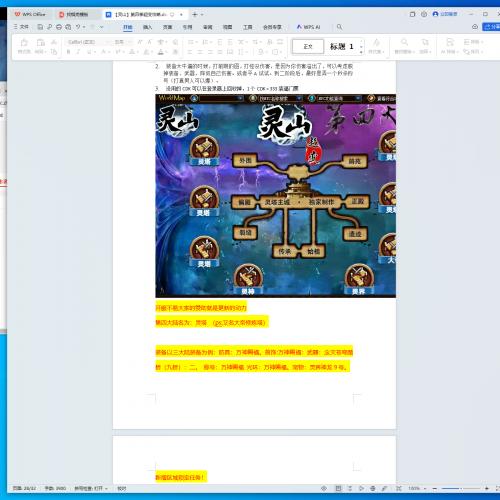
Task: Switch to the 审阅 (Review) ribbon tab
Action: click(x=207, y=27)
